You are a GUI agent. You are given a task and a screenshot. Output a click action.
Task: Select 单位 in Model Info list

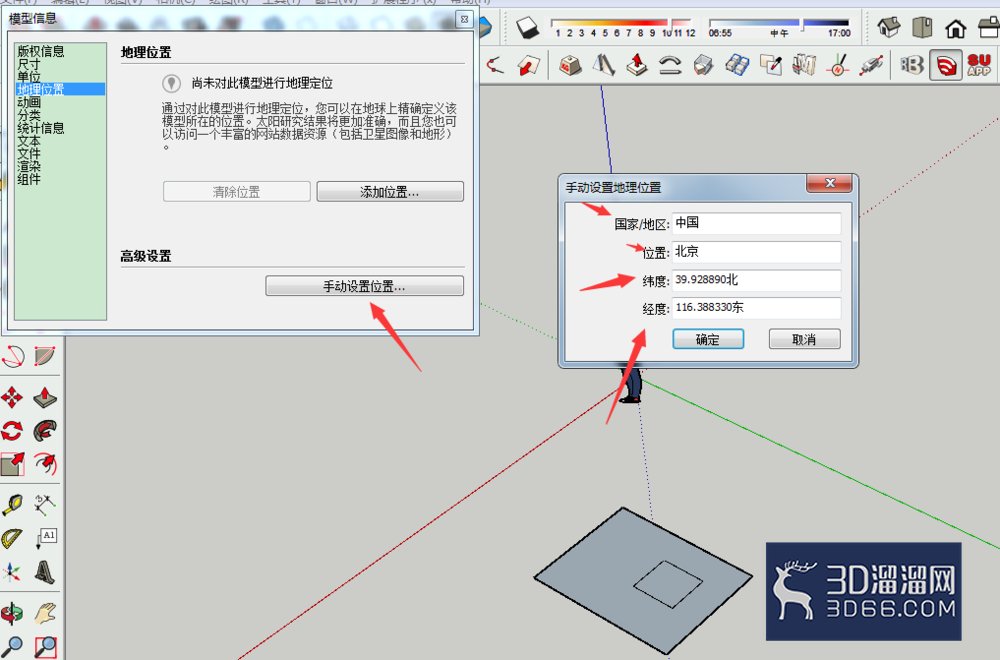29,77
